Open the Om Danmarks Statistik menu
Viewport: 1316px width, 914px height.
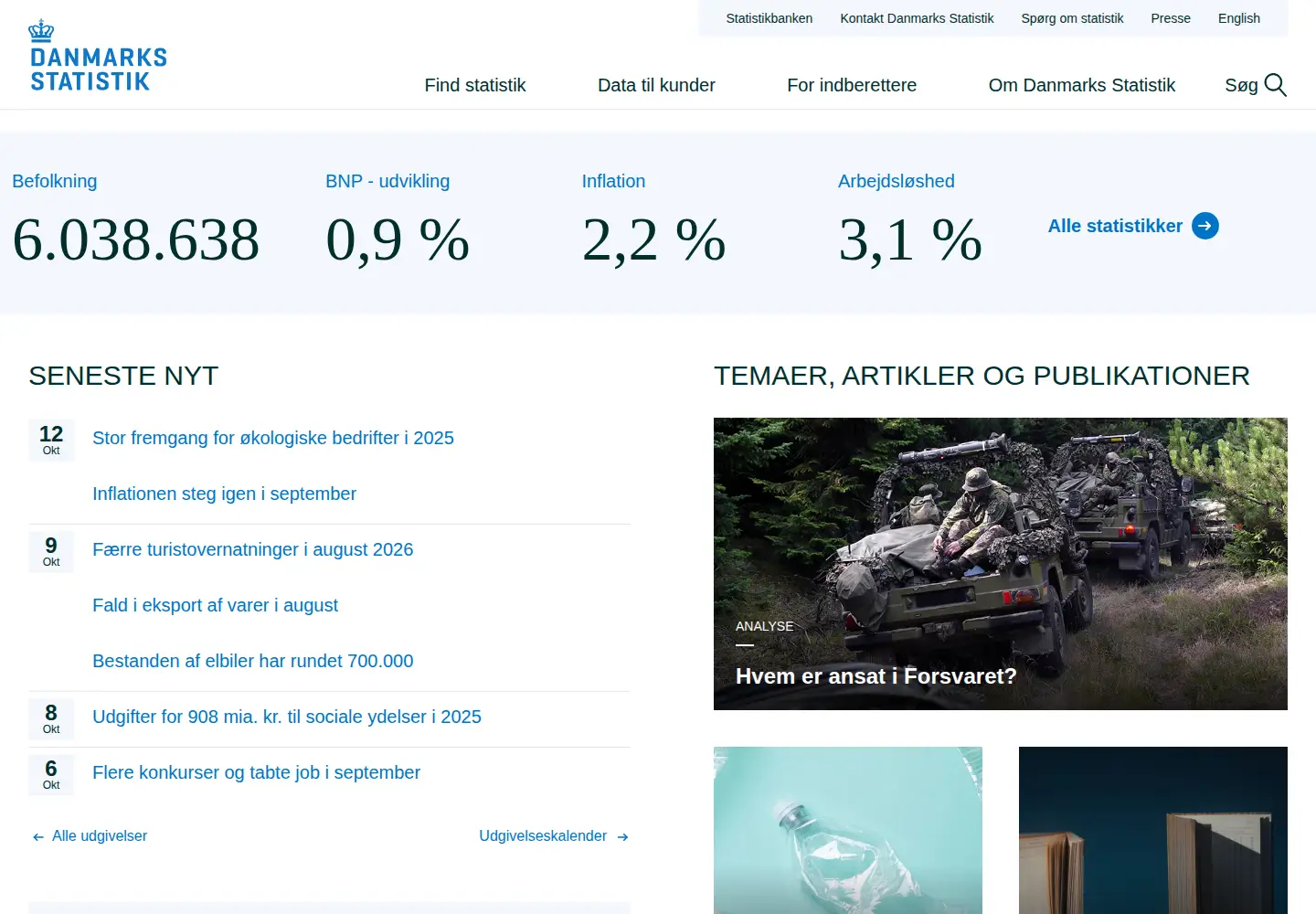(x=1082, y=85)
